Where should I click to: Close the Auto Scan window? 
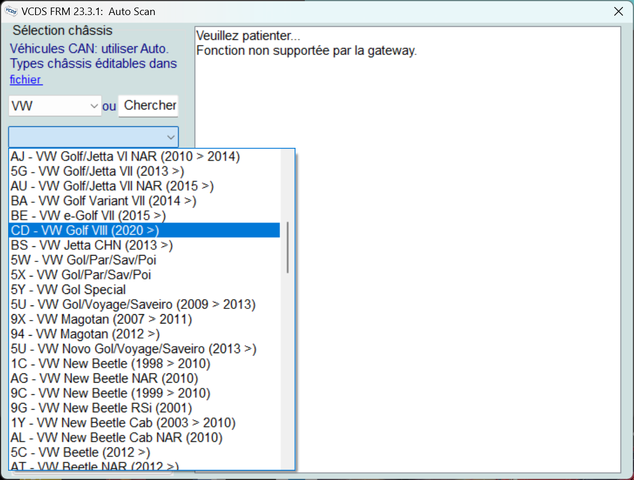click(618, 11)
